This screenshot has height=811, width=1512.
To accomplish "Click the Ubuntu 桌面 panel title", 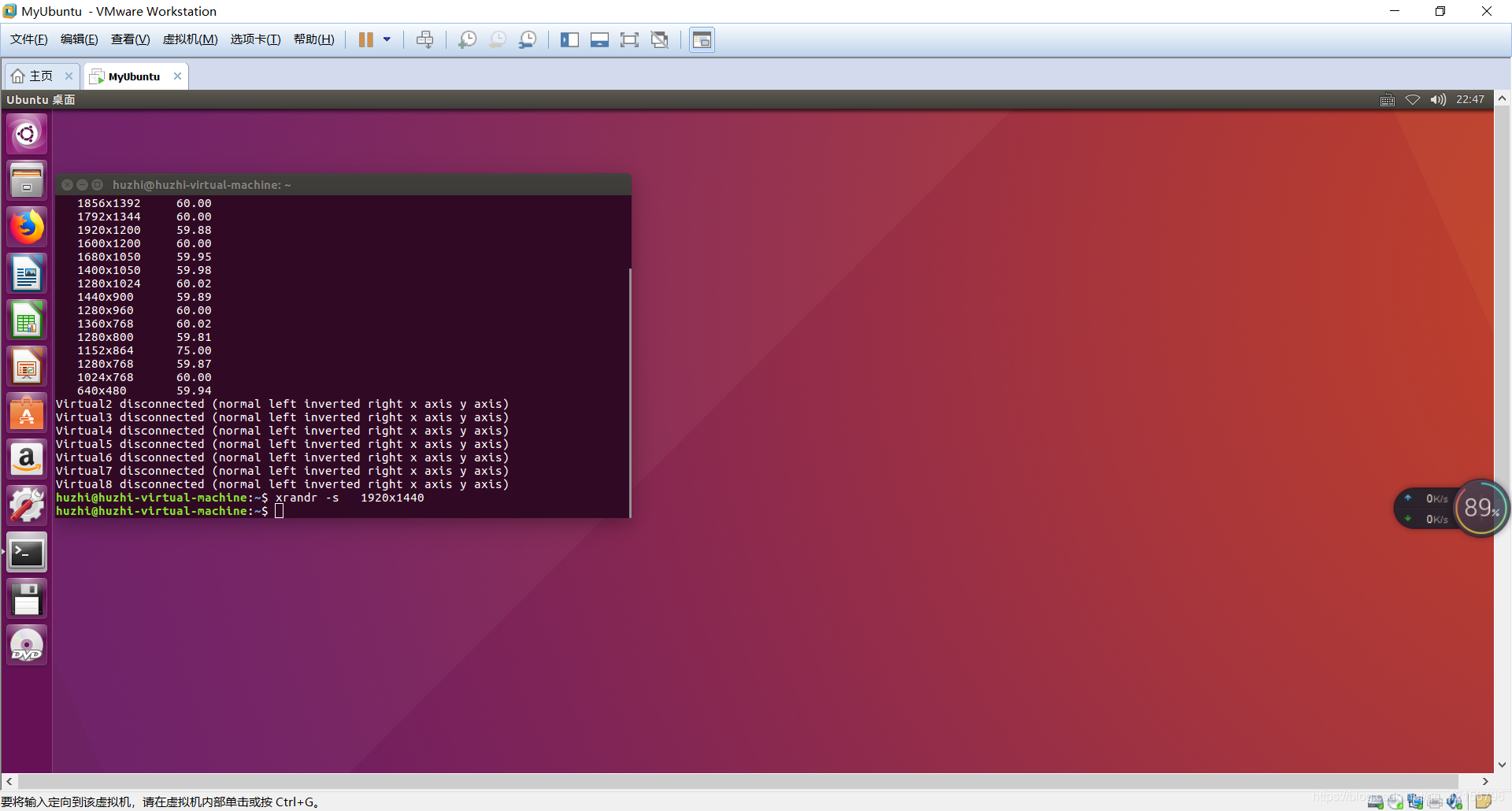I will [41, 100].
